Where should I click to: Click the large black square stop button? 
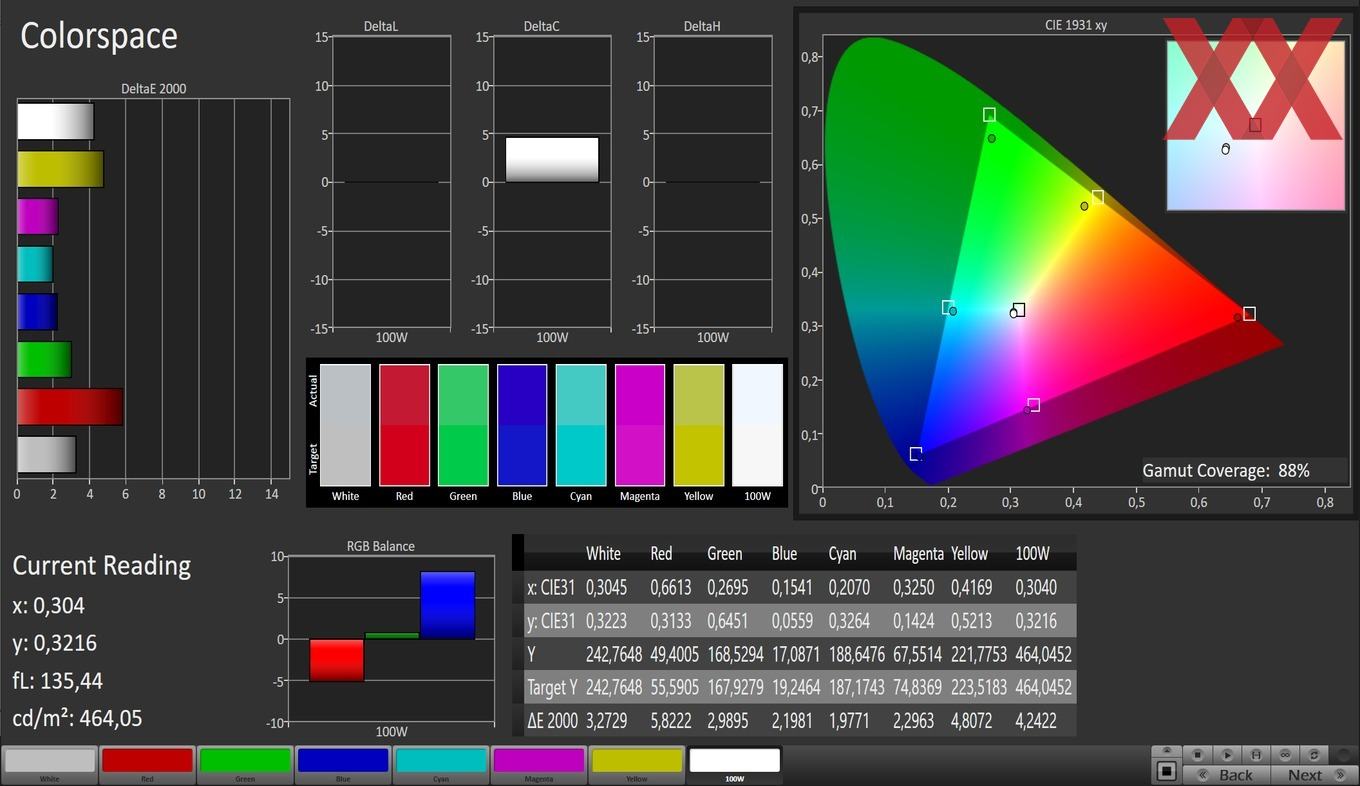1166,771
